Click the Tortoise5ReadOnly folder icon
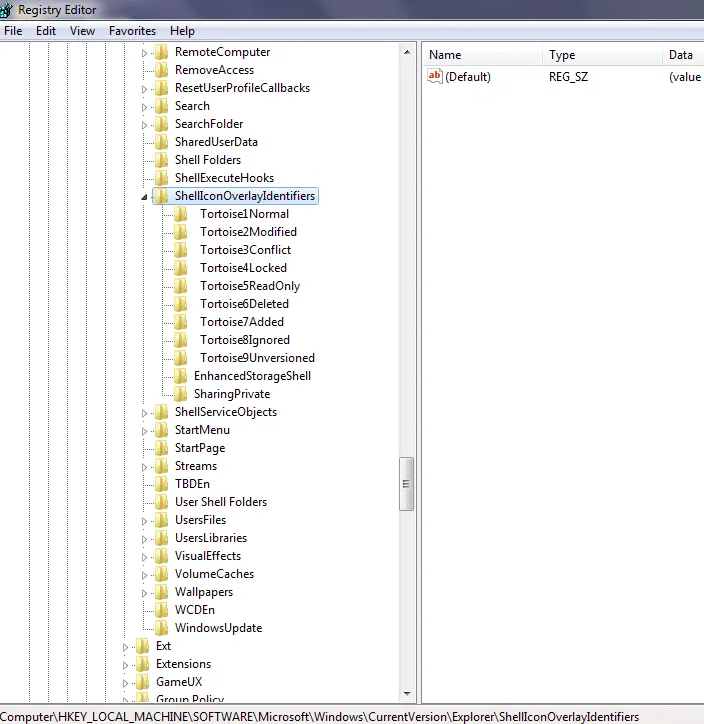 click(181, 286)
